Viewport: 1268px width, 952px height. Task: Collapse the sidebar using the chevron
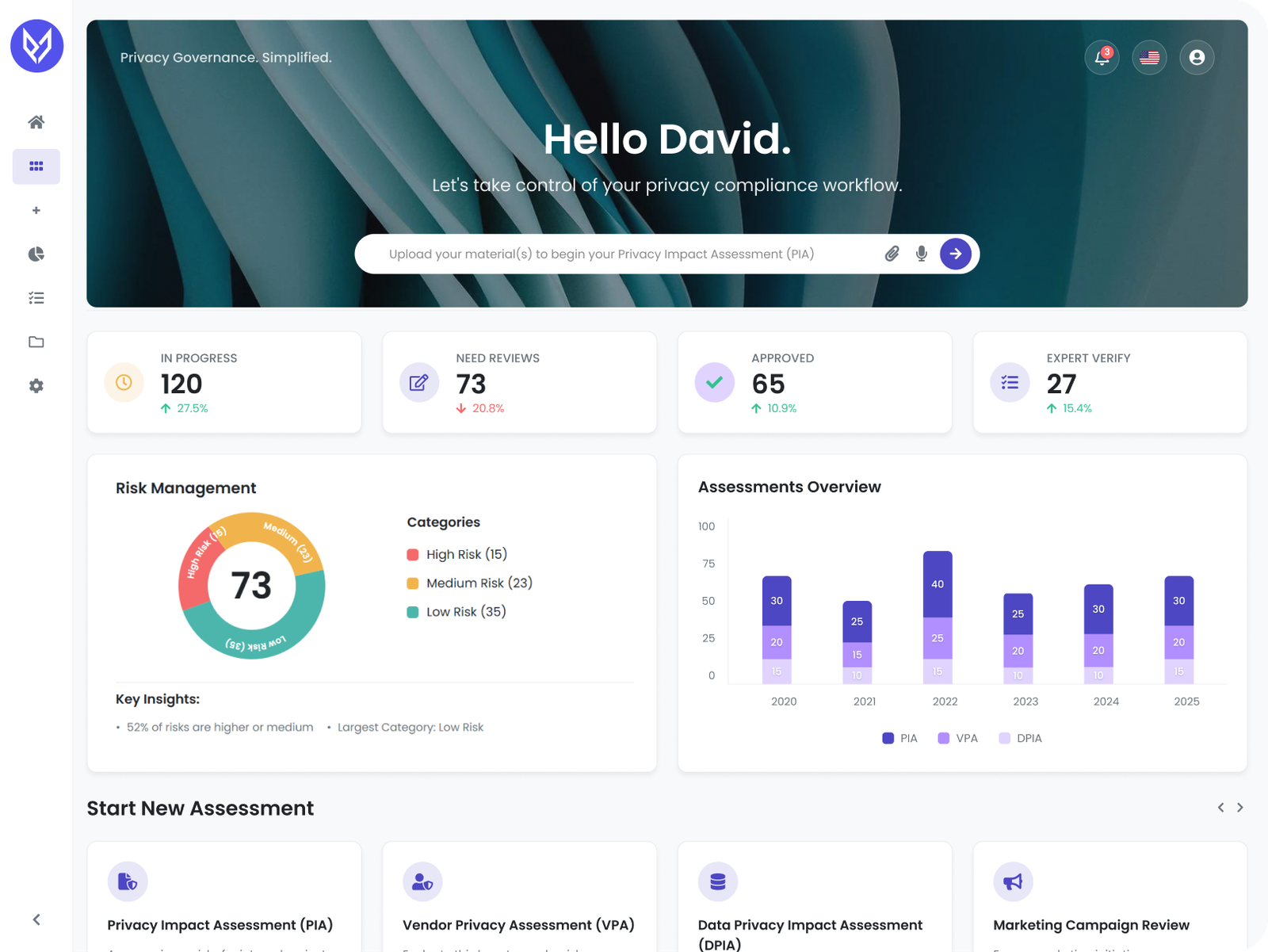coord(36,920)
